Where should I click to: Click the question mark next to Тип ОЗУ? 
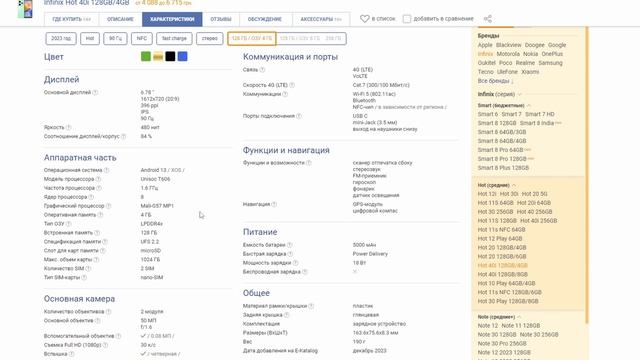pos(69,224)
